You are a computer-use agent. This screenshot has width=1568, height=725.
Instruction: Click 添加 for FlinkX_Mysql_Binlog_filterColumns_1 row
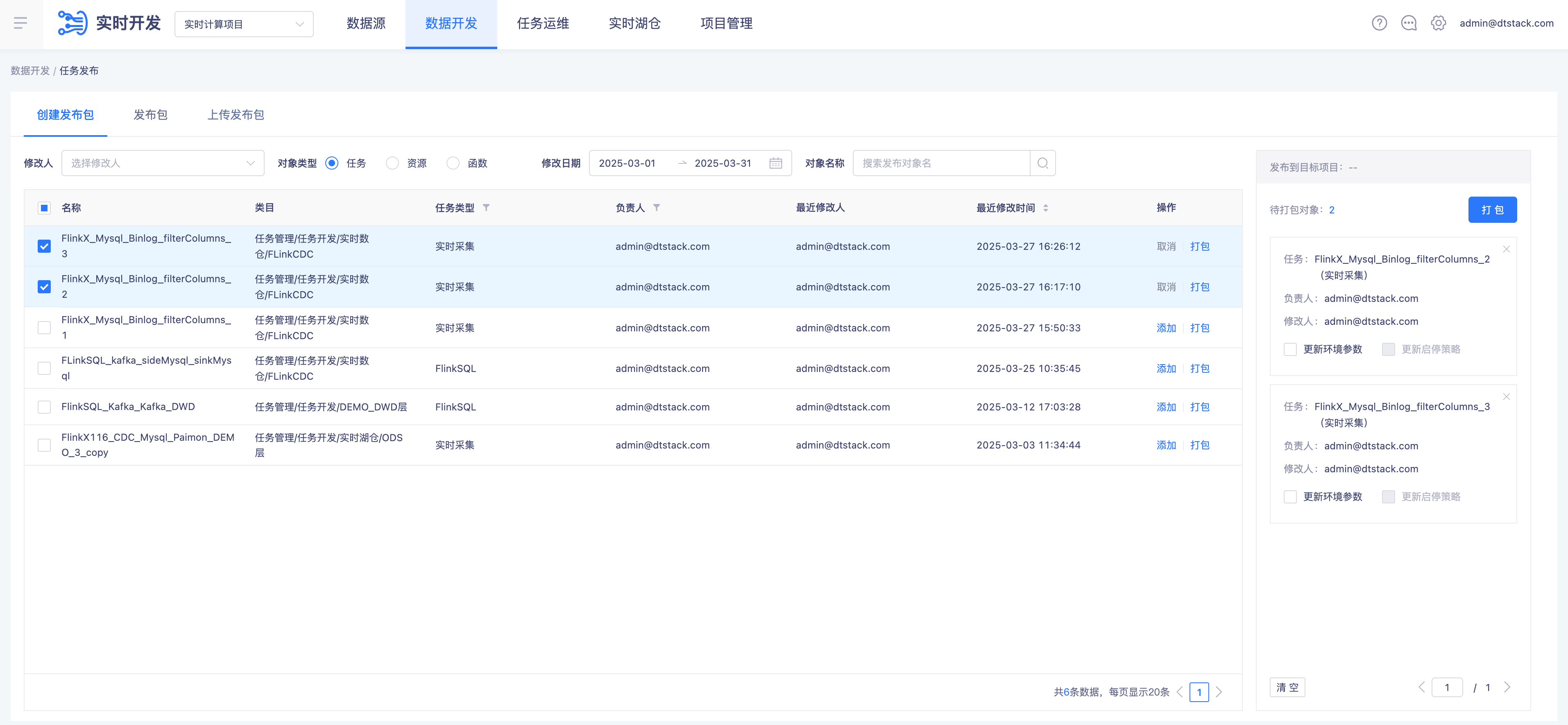pyautogui.click(x=1166, y=328)
